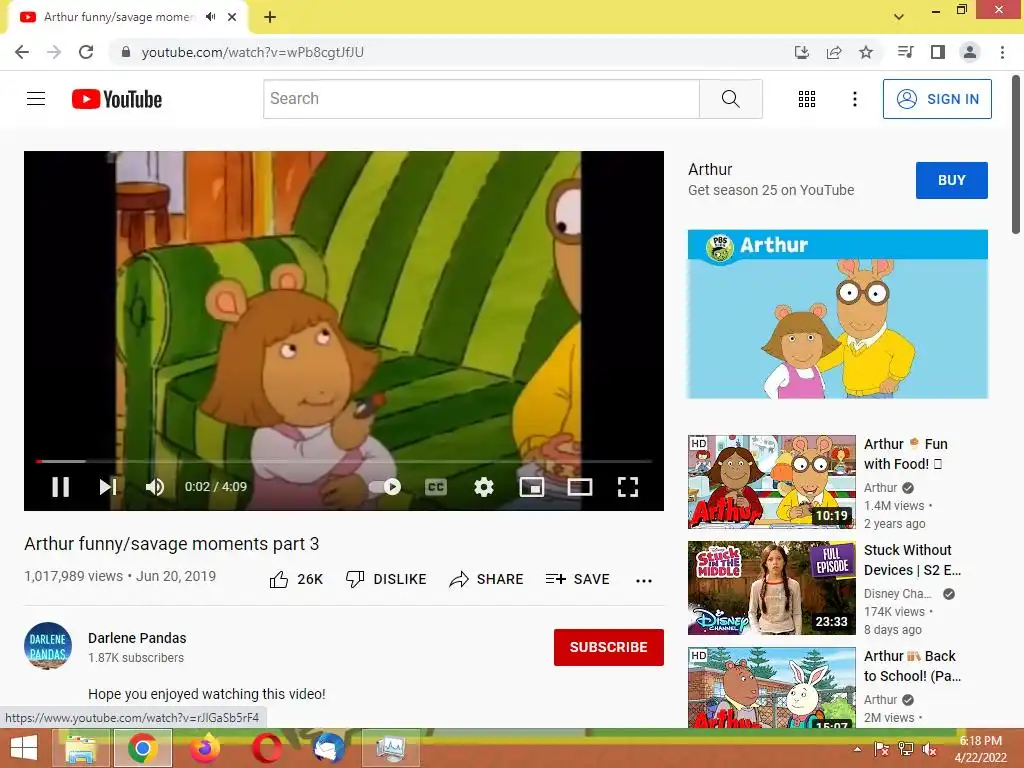Open File Explorer from taskbar
1024x768 pixels.
coord(80,748)
